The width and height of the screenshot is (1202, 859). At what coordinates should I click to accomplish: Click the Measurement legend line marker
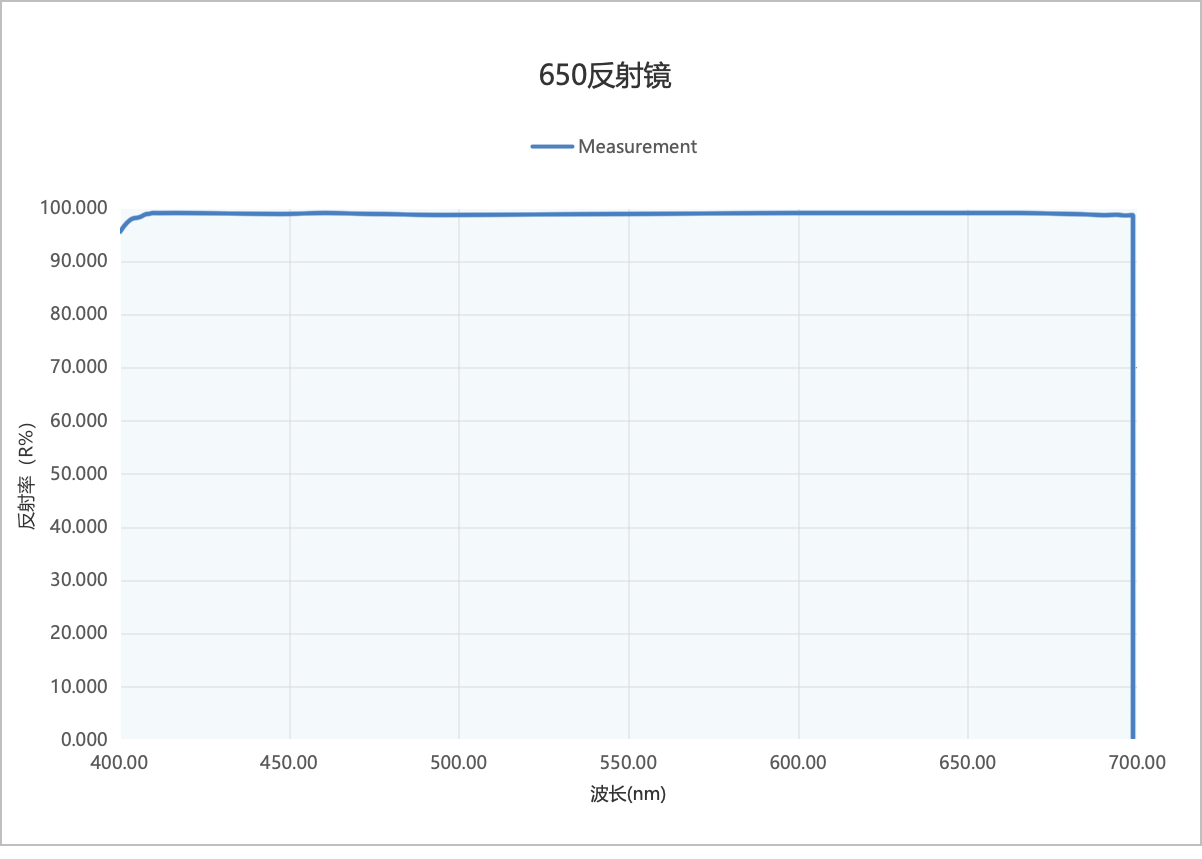coord(550,146)
